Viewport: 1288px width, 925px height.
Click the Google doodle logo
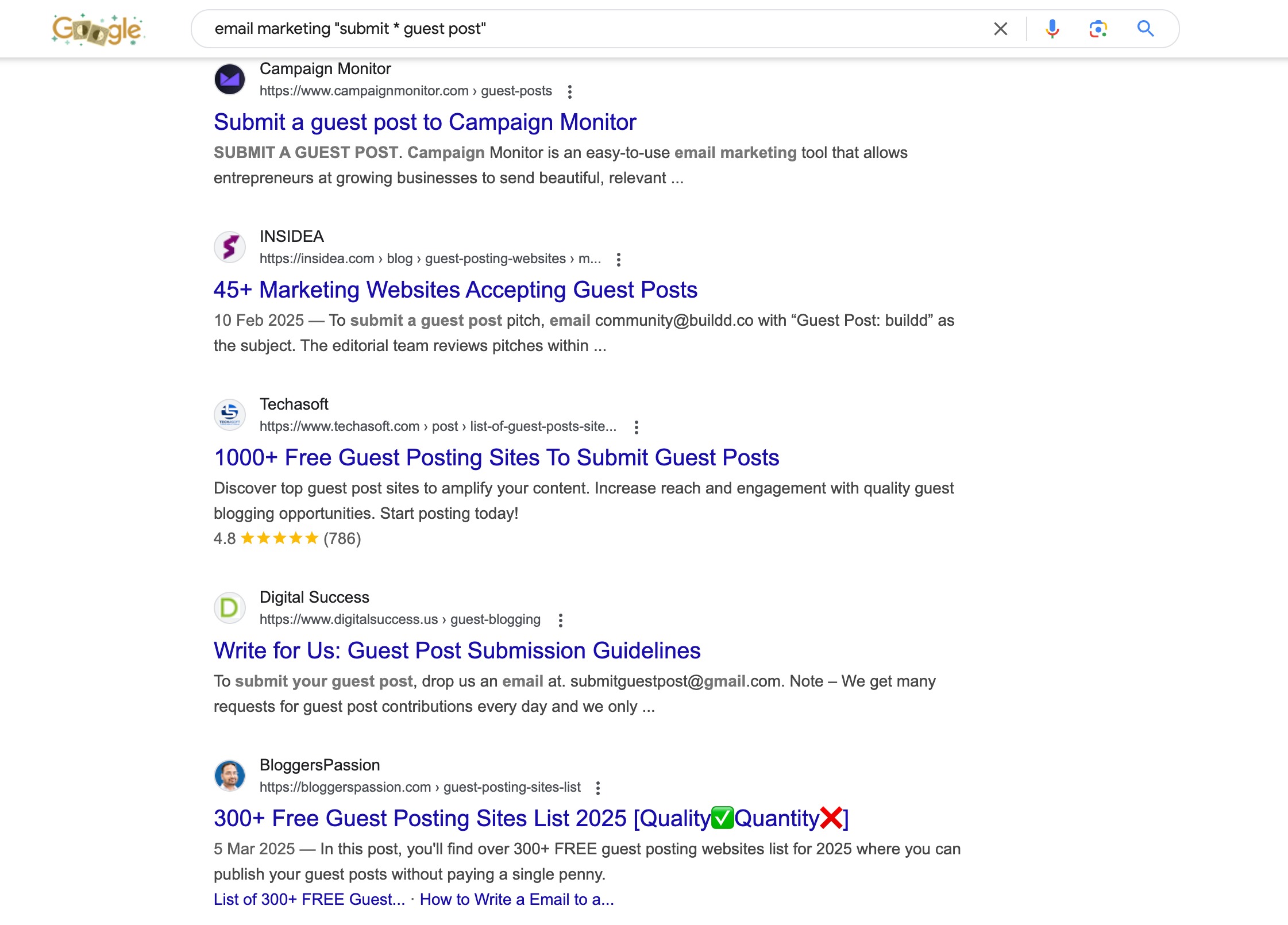(x=97, y=29)
